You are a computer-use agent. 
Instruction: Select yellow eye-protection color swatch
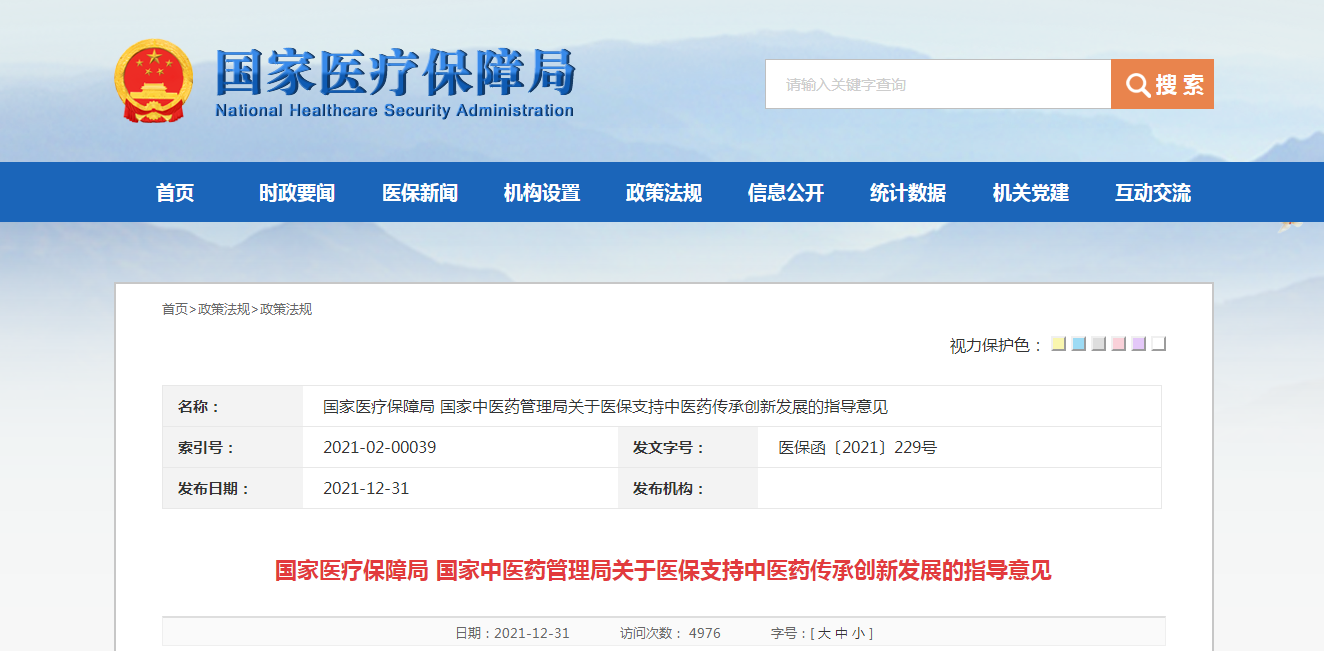[x=1059, y=344]
